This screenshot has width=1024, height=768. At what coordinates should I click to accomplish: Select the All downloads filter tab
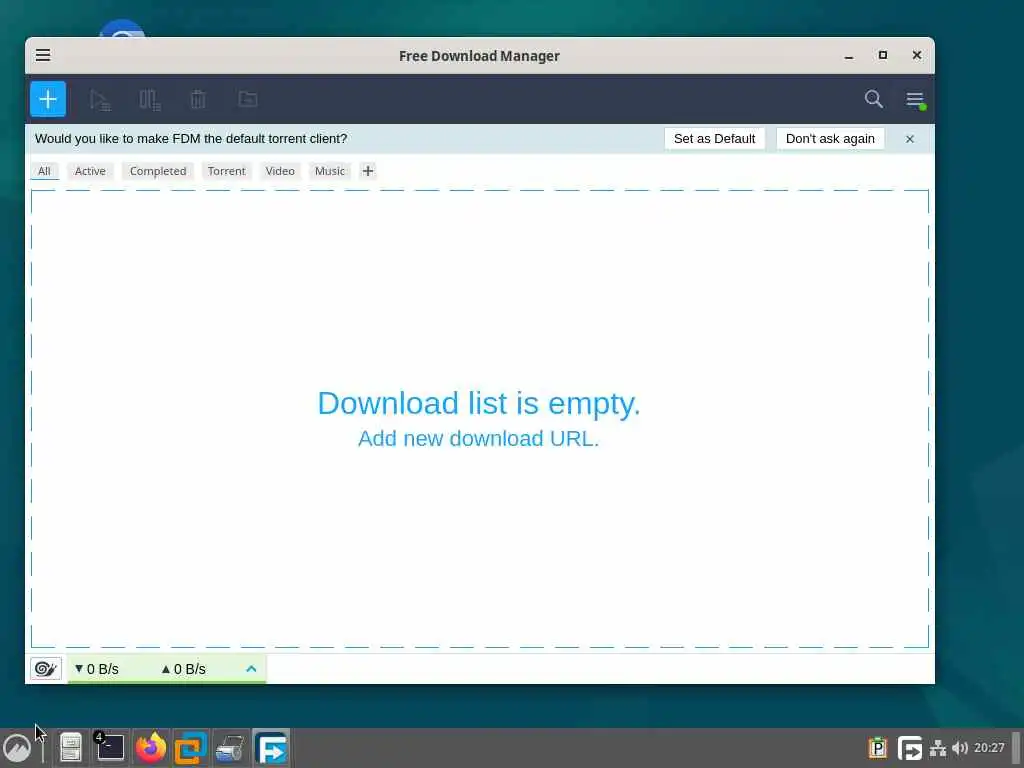coord(44,171)
